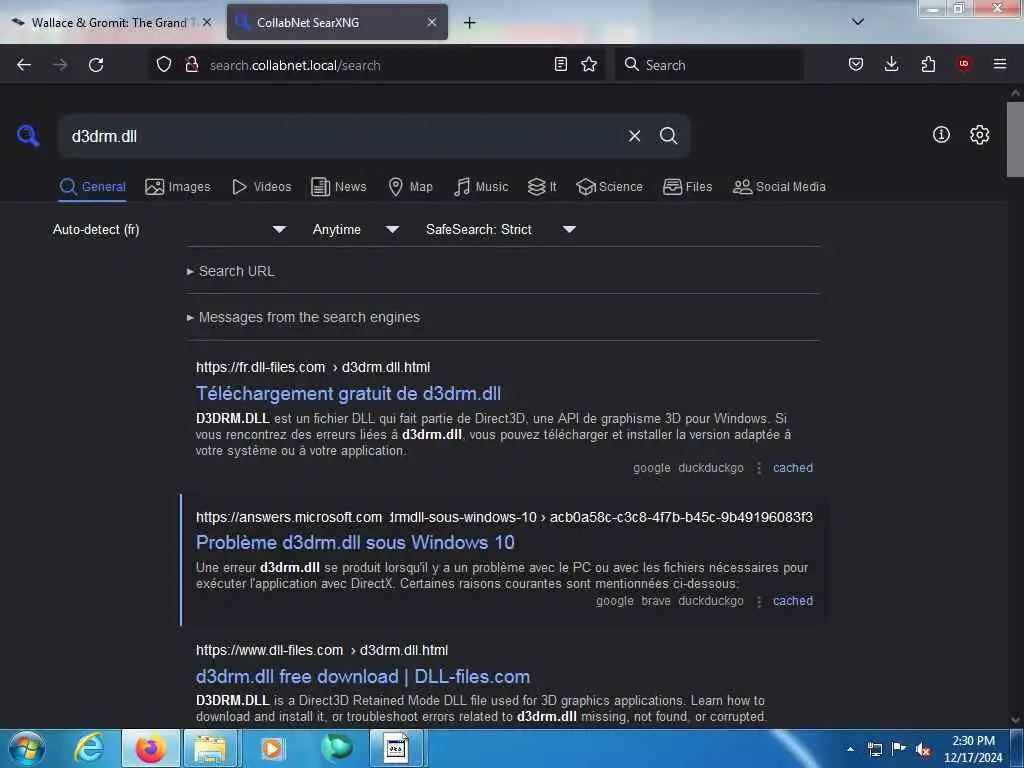Image resolution: width=1024 pixels, height=768 pixels.
Task: Open Windows Media Player in taskbar
Action: (272, 748)
